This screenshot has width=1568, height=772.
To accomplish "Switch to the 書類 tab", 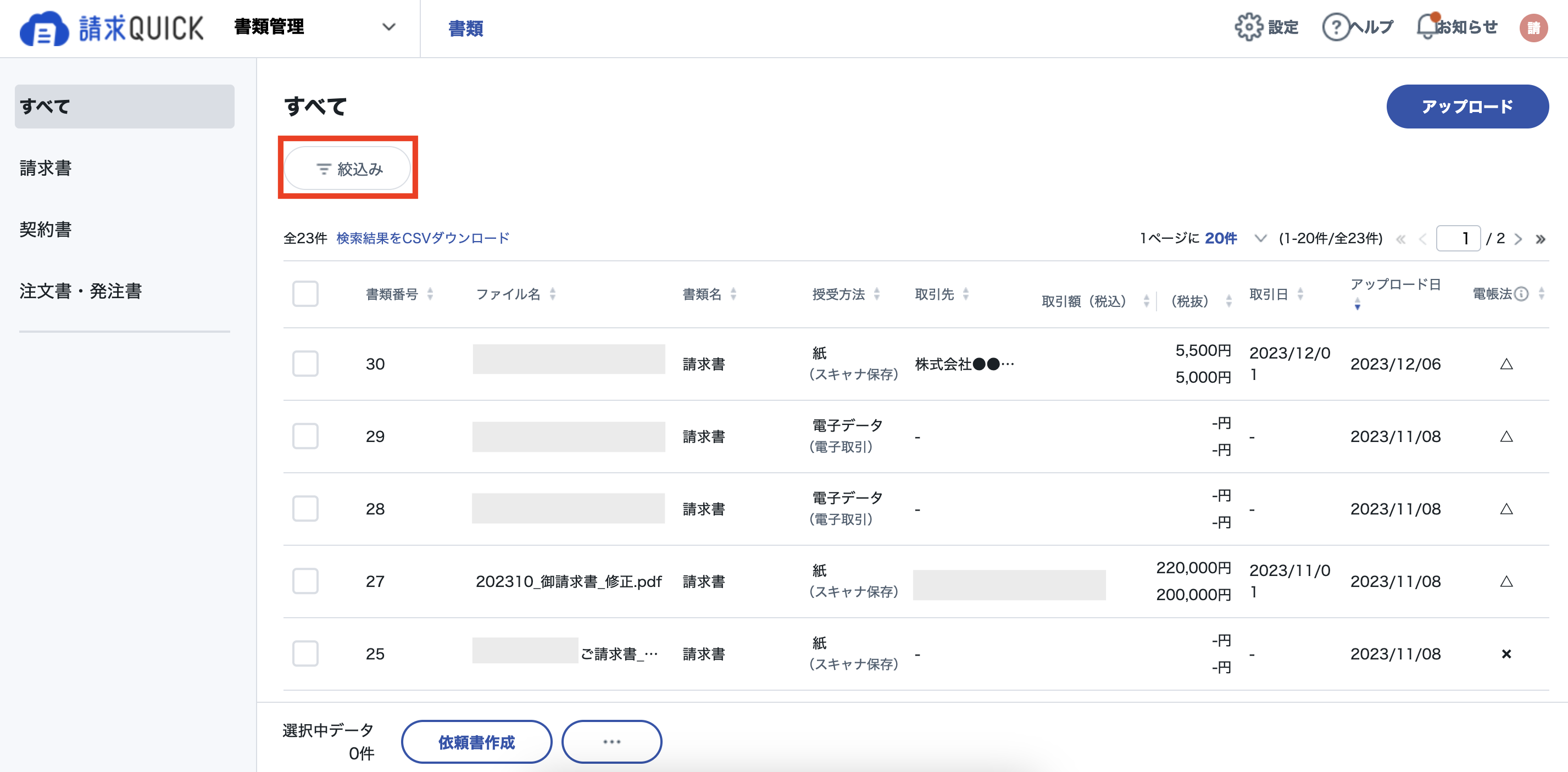I will pyautogui.click(x=466, y=29).
